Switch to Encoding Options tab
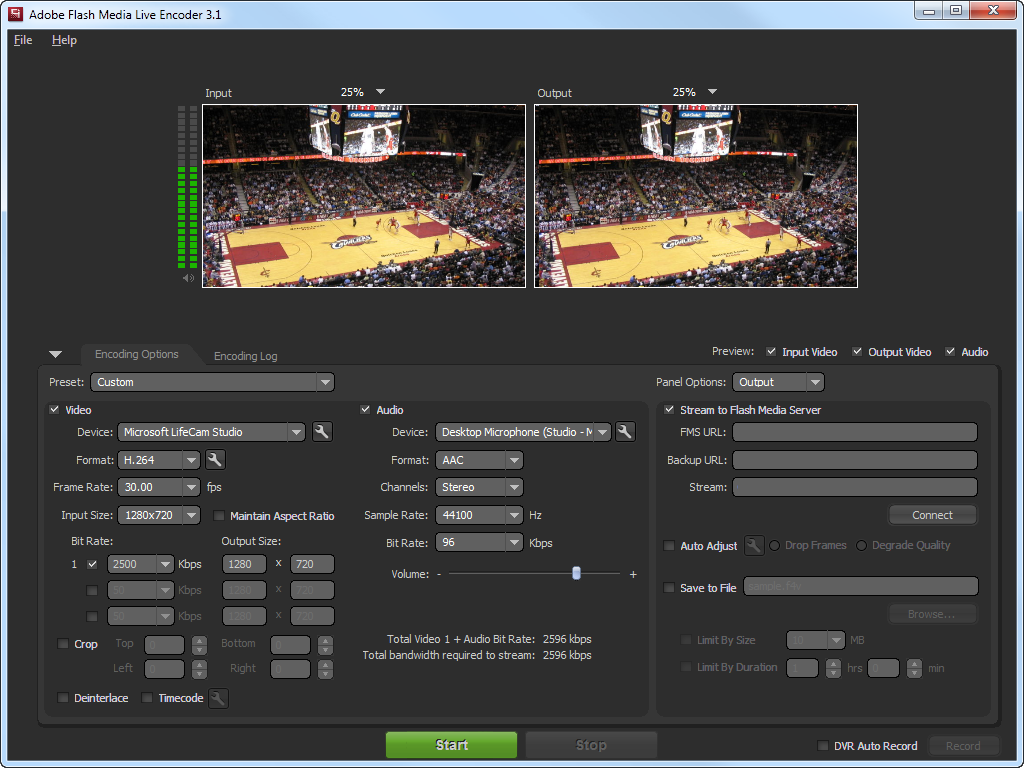Image resolution: width=1024 pixels, height=768 pixels. 136,354
